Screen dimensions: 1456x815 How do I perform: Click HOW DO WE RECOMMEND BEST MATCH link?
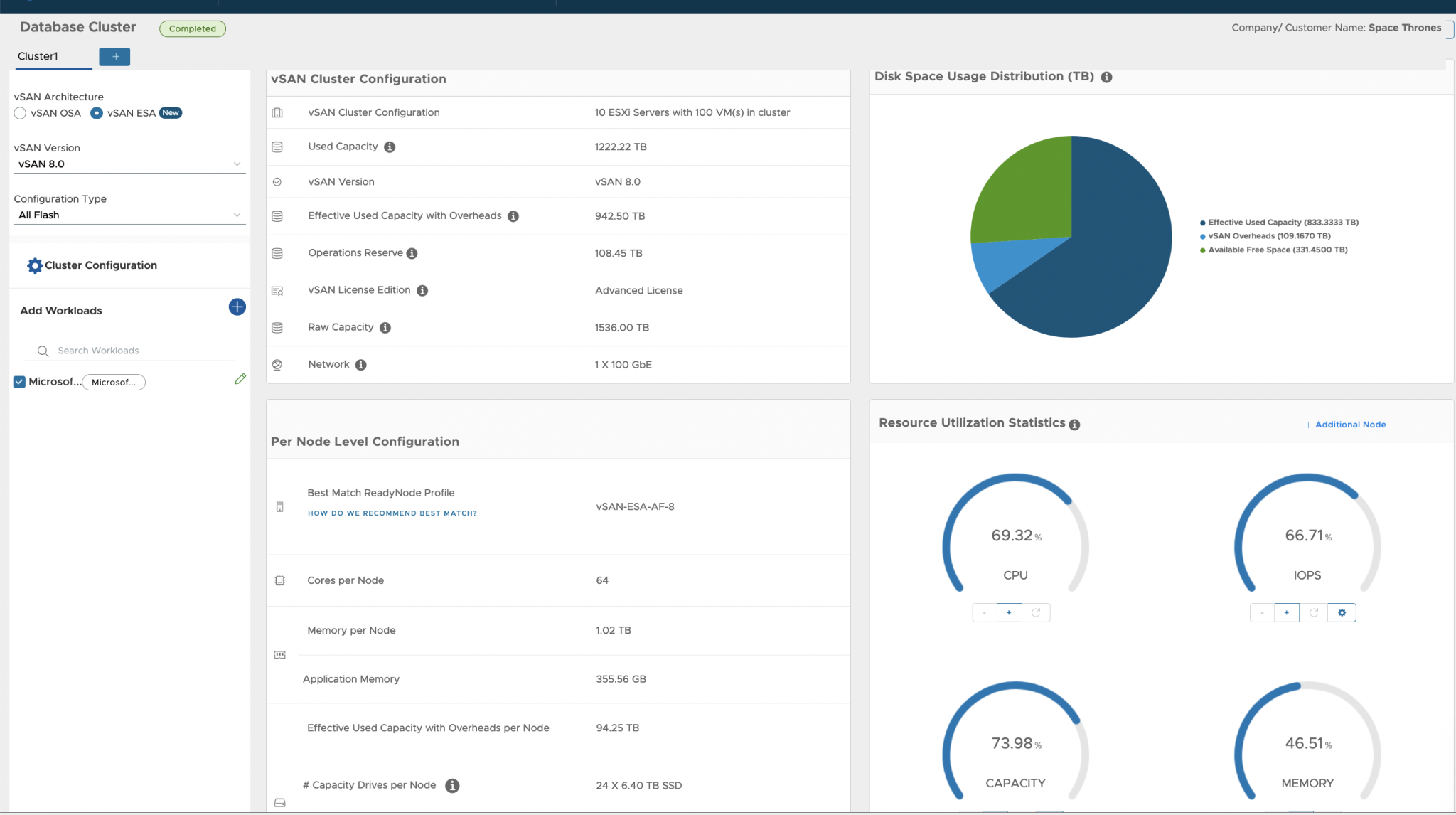(392, 513)
